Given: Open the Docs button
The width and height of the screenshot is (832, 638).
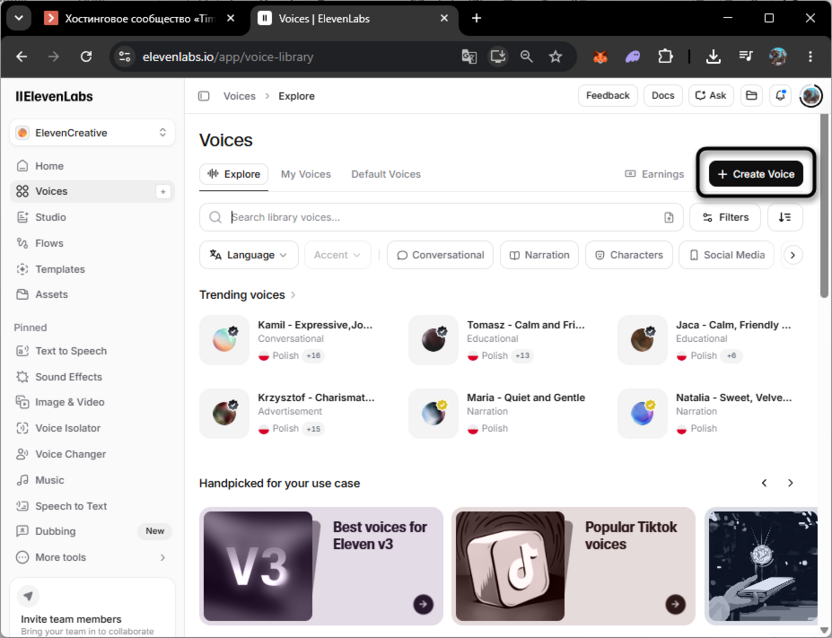Looking at the screenshot, I should 663,96.
